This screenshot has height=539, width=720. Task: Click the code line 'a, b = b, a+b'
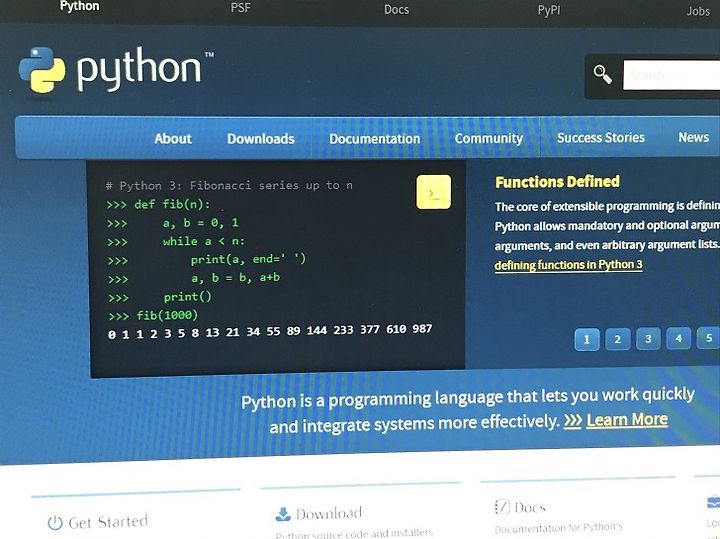point(236,278)
